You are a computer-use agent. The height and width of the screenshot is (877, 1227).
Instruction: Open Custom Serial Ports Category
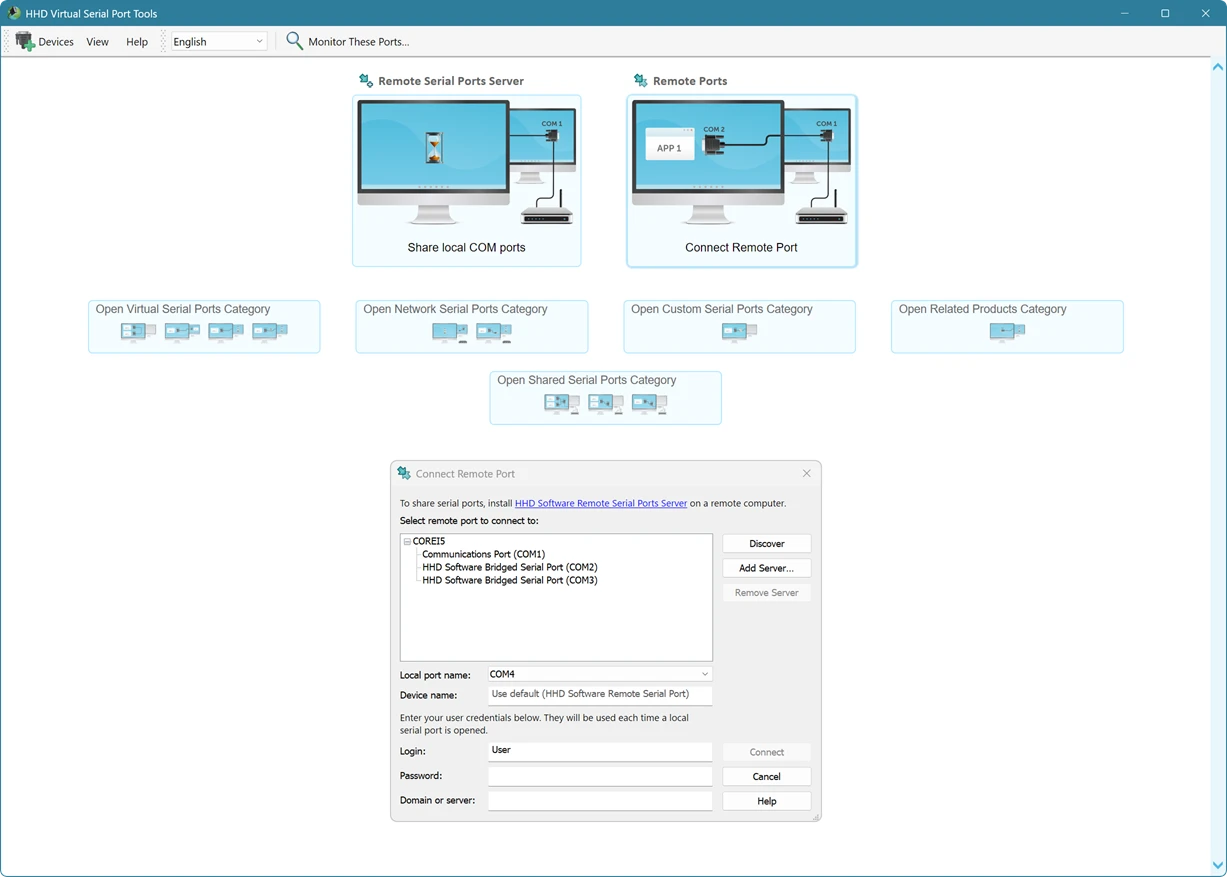pyautogui.click(x=739, y=326)
